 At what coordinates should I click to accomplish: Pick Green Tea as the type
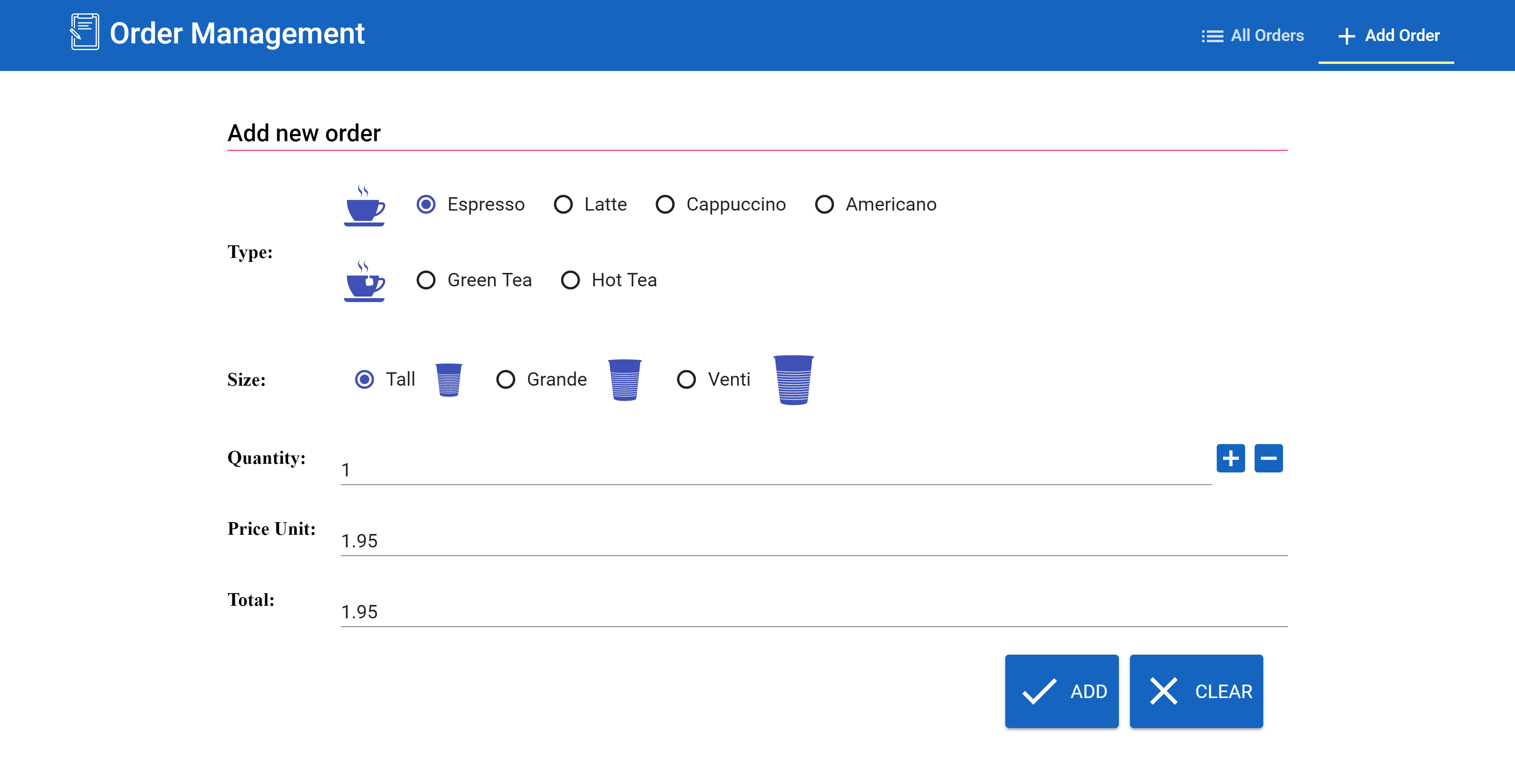pos(426,280)
